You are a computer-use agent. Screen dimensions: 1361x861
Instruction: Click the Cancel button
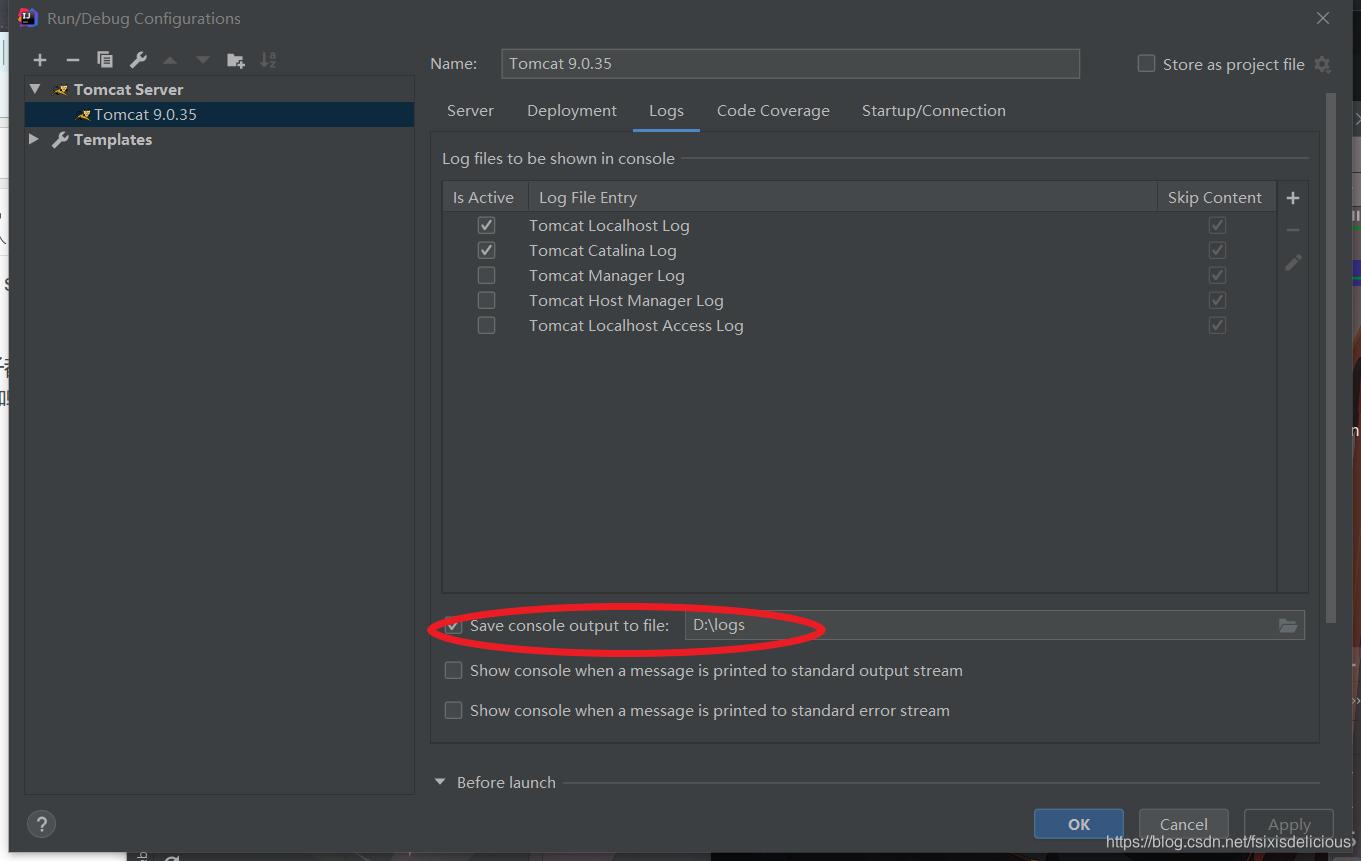(1184, 824)
